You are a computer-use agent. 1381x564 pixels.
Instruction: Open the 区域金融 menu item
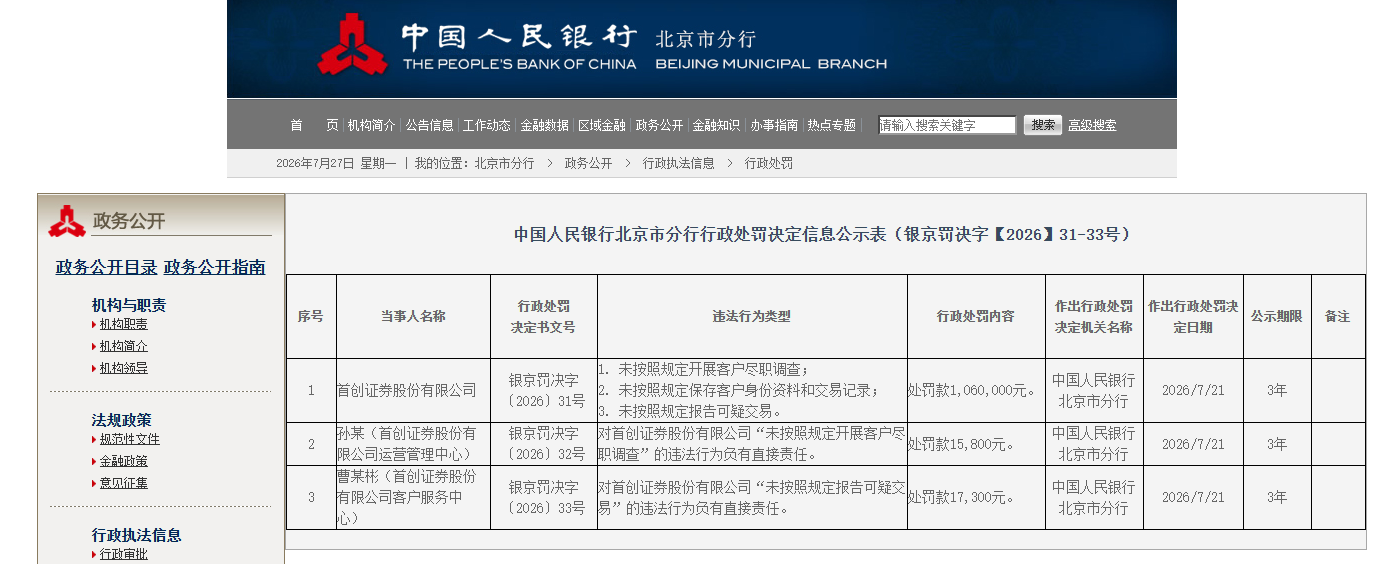(x=602, y=125)
